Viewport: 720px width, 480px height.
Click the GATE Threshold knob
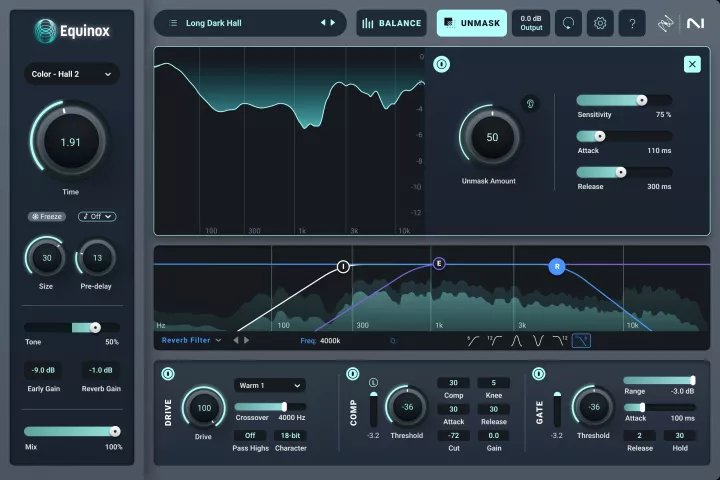(x=594, y=407)
